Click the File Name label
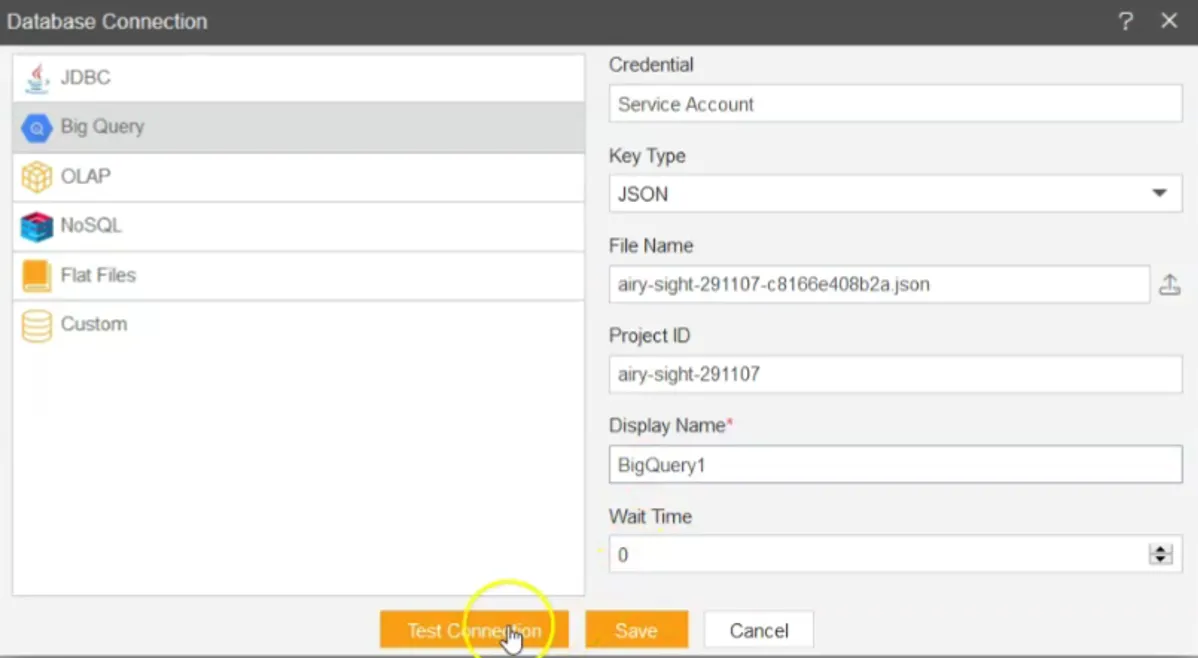Viewport: 1198px width, 658px height. point(651,245)
